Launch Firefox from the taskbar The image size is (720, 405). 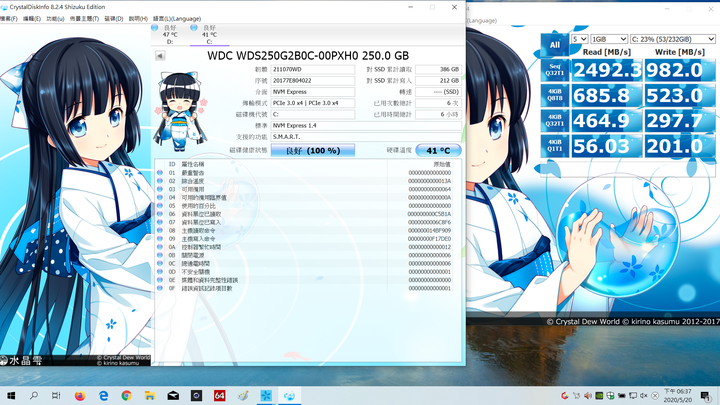point(80,395)
